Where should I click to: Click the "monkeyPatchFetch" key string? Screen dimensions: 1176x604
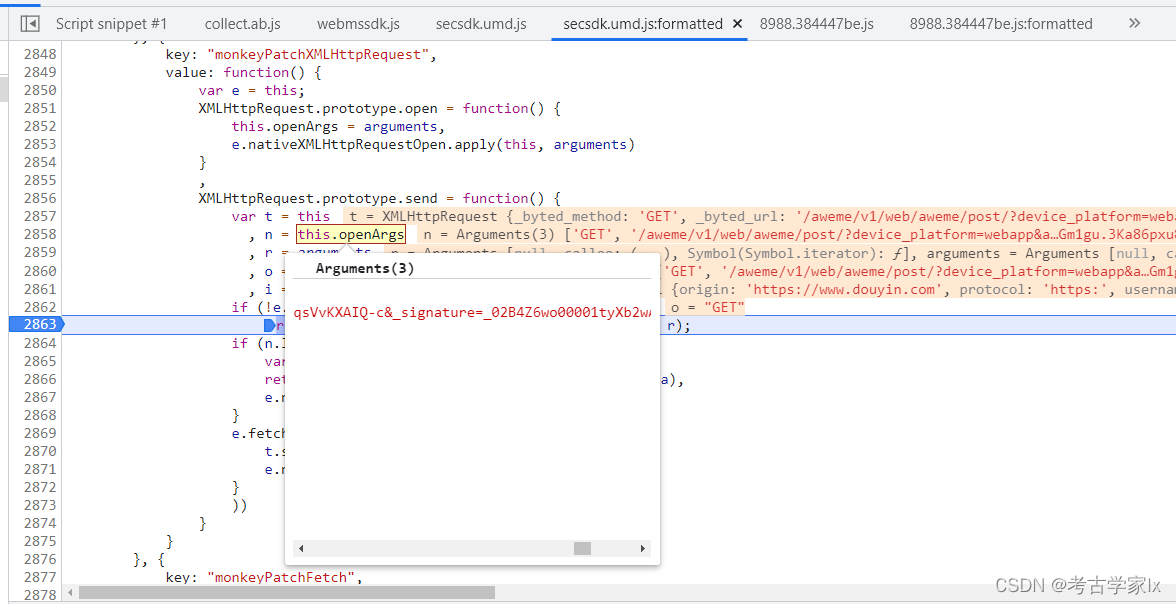(281, 577)
